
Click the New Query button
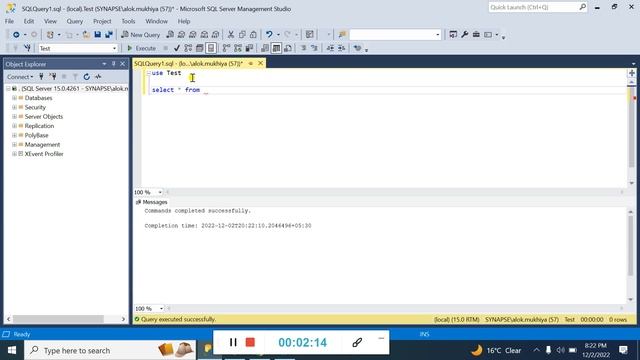point(140,35)
